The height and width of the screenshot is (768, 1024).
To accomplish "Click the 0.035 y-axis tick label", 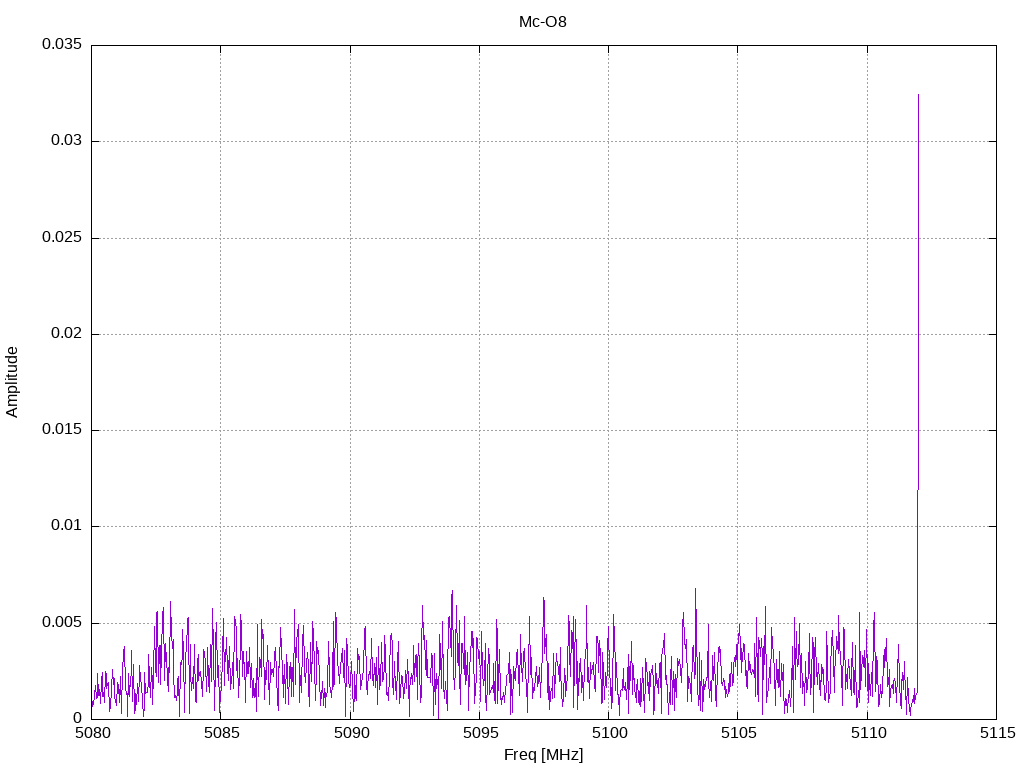I will [62, 45].
